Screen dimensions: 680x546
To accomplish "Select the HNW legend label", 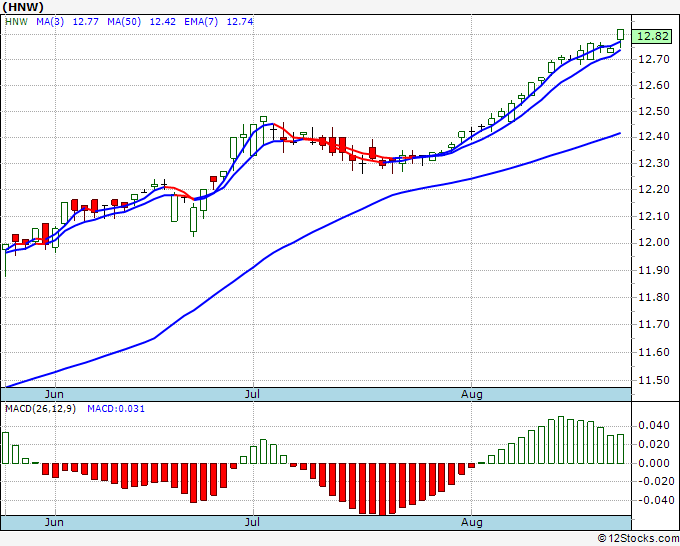I will pos(16,22).
